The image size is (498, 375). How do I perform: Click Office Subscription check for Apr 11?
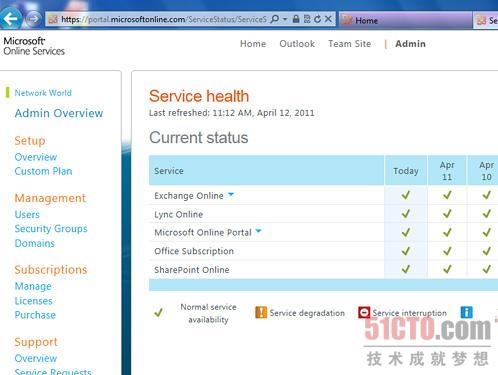pos(447,251)
